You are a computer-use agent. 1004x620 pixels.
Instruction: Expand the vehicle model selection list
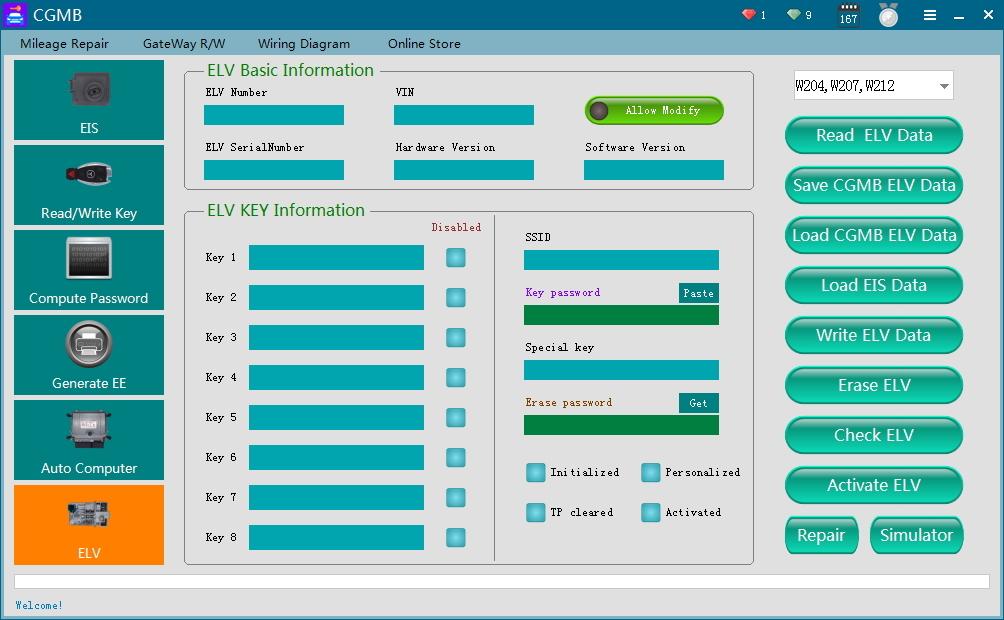pos(943,85)
